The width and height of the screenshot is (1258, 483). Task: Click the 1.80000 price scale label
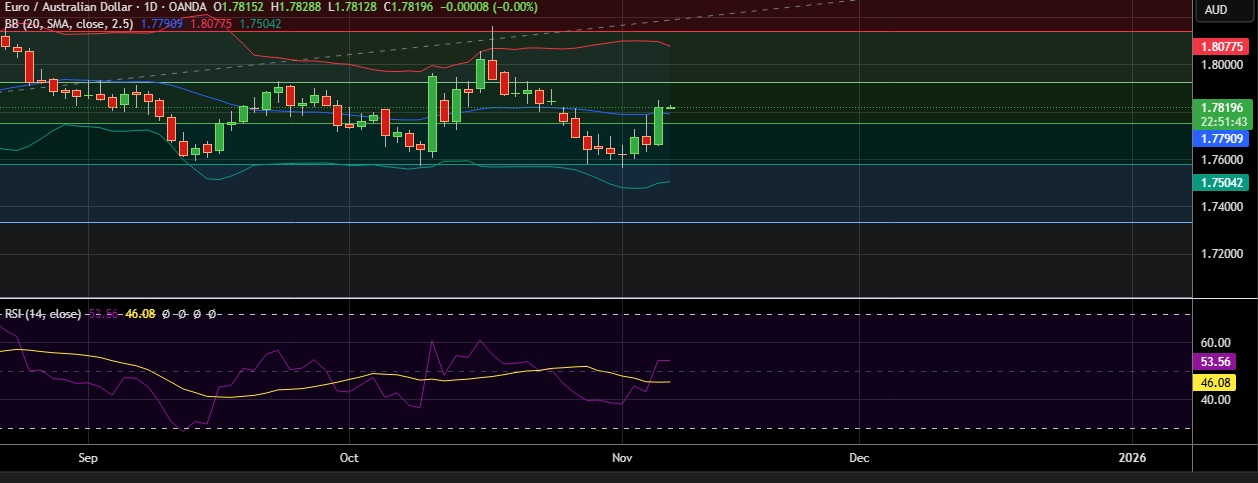click(1222, 65)
